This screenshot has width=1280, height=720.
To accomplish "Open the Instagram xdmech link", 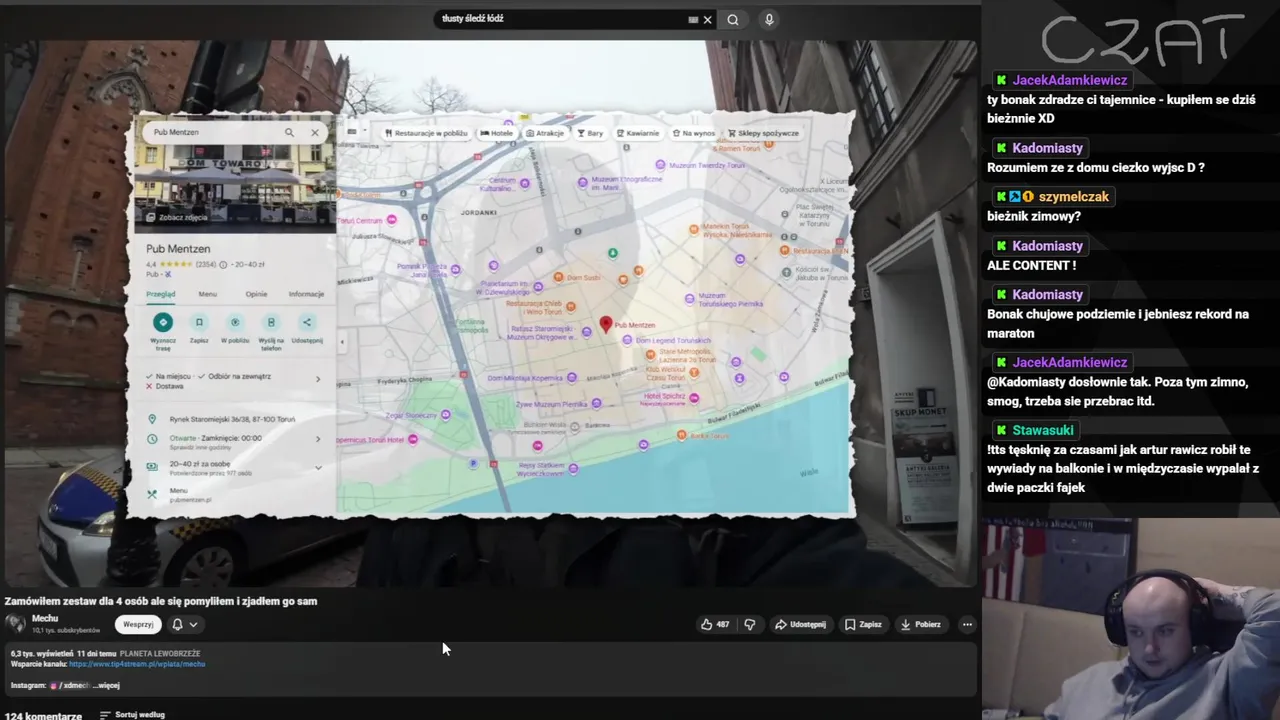I will pos(69,685).
